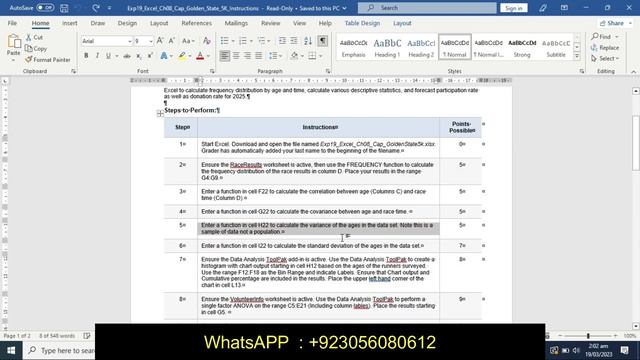640x360 pixels.
Task: Toggle Bold formatting
Action: point(86,56)
